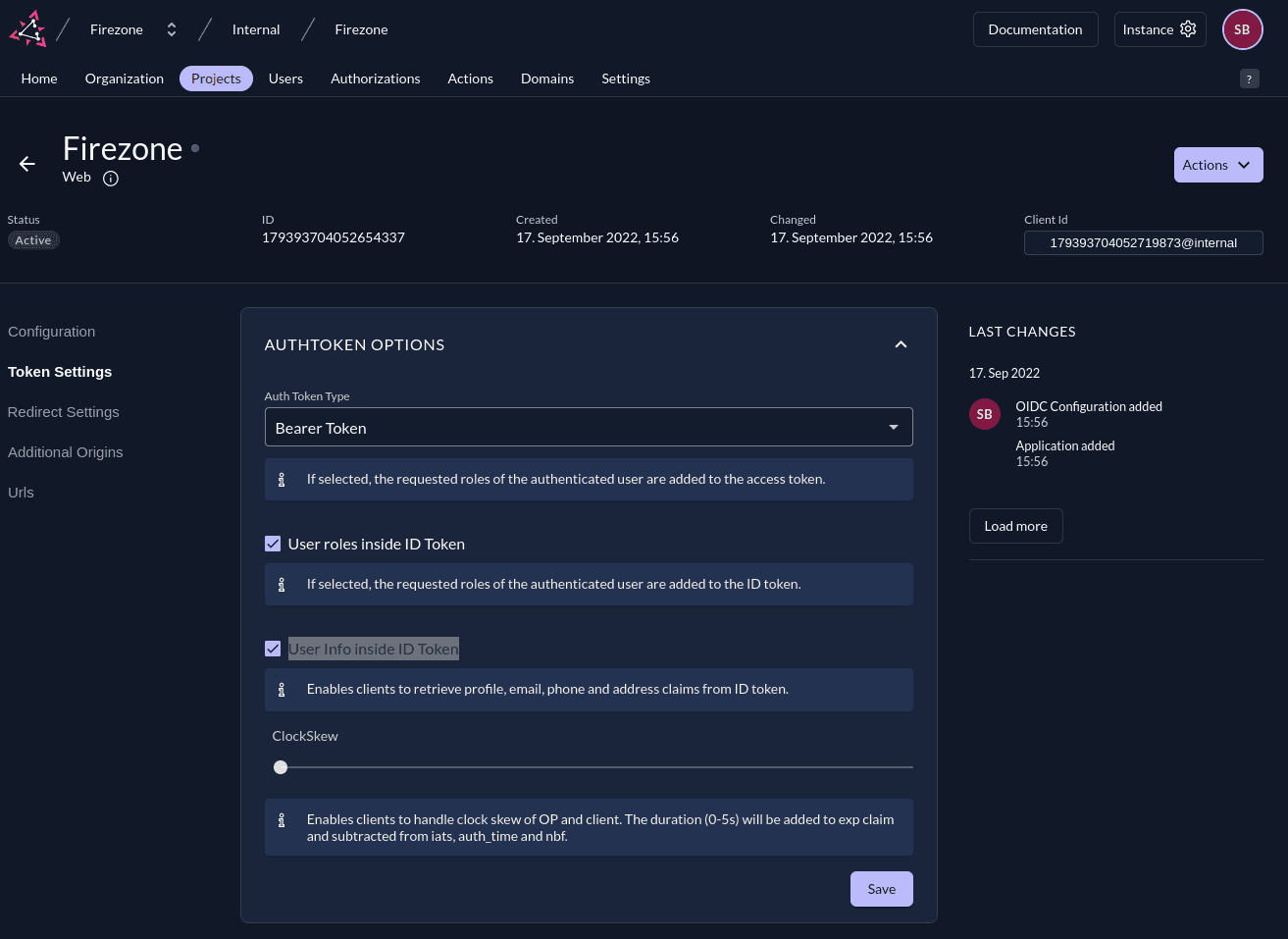Select Redirect Settings in the sidebar
1288x939 pixels.
[63, 411]
